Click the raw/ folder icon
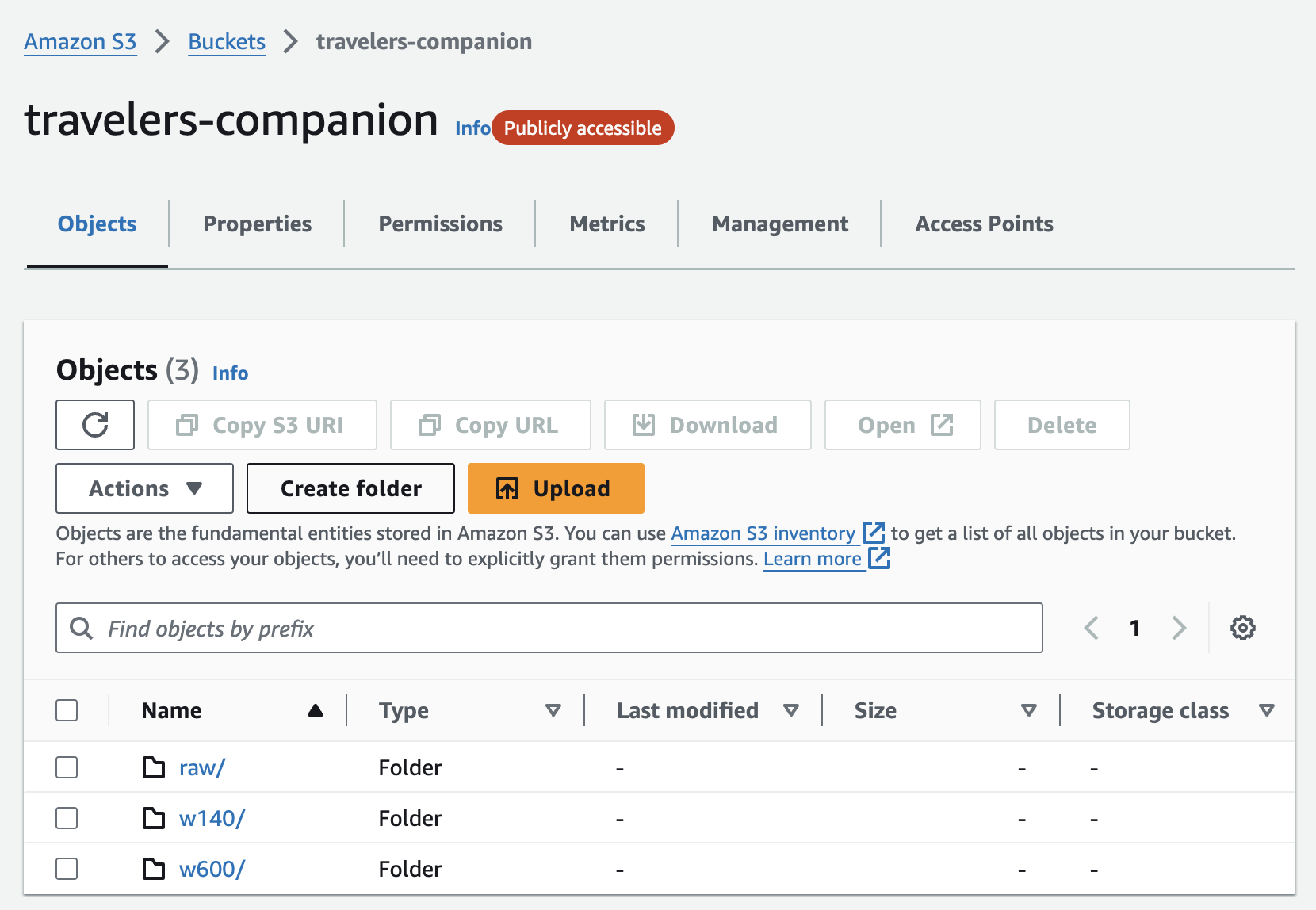The width and height of the screenshot is (1316, 910). point(154,767)
